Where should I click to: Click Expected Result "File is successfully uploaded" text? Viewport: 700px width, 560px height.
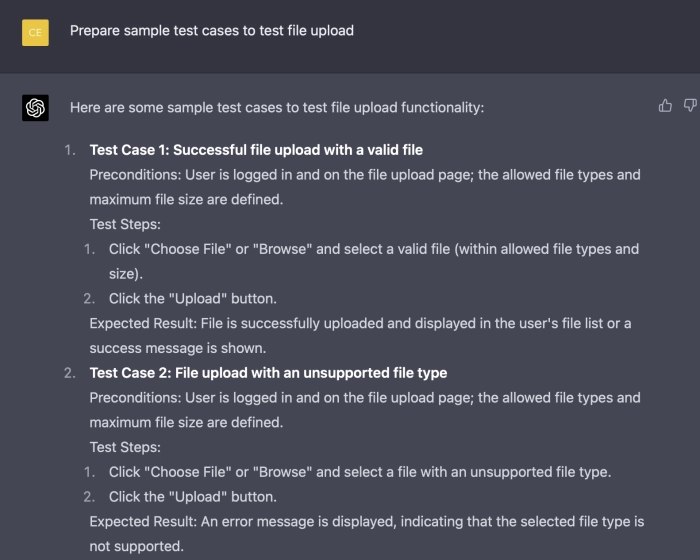(360, 323)
